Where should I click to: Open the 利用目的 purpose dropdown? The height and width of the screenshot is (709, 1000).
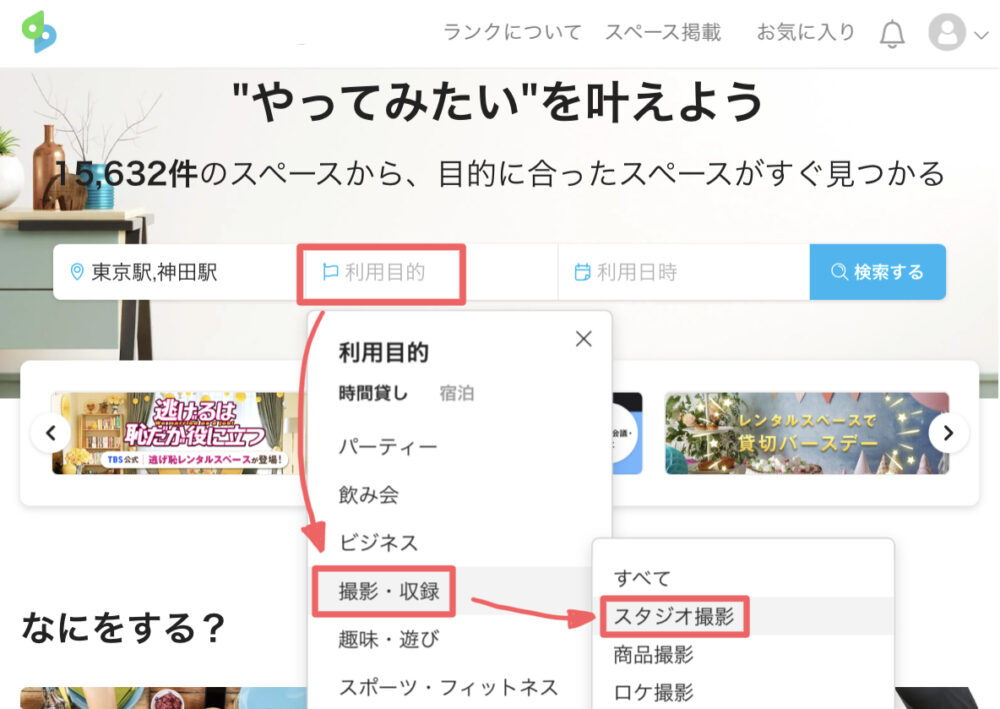coord(383,272)
